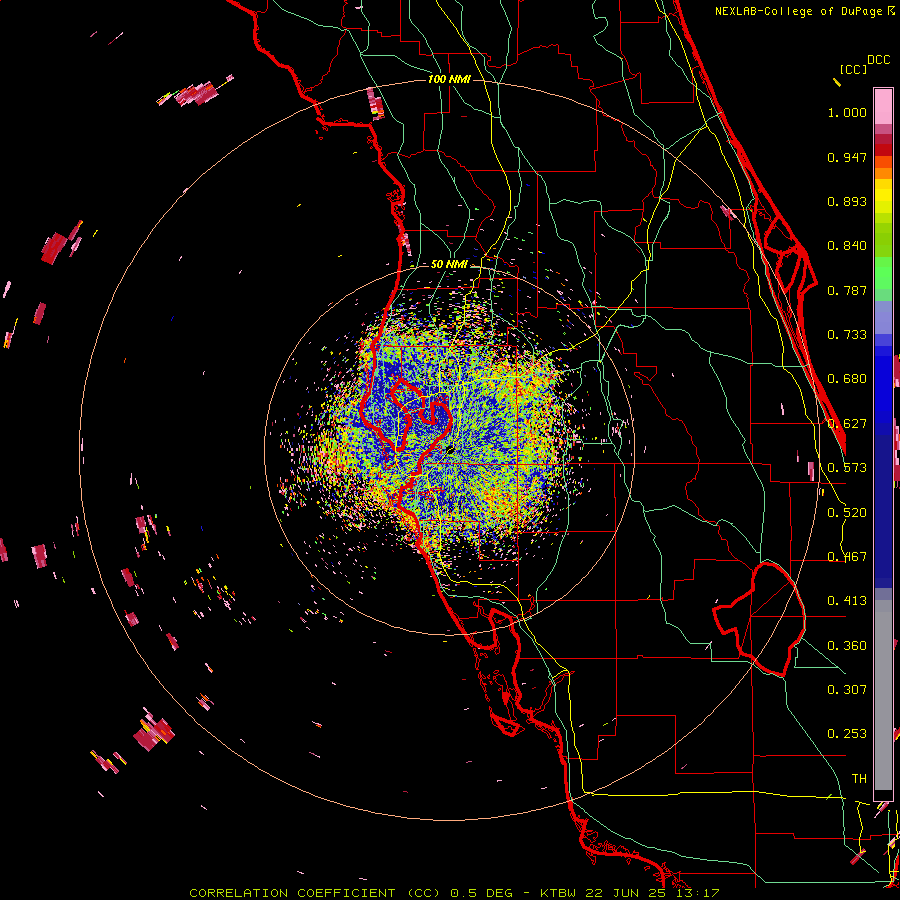Pick the gray segment of color bar
The image size is (900, 900).
[x=883, y=695]
